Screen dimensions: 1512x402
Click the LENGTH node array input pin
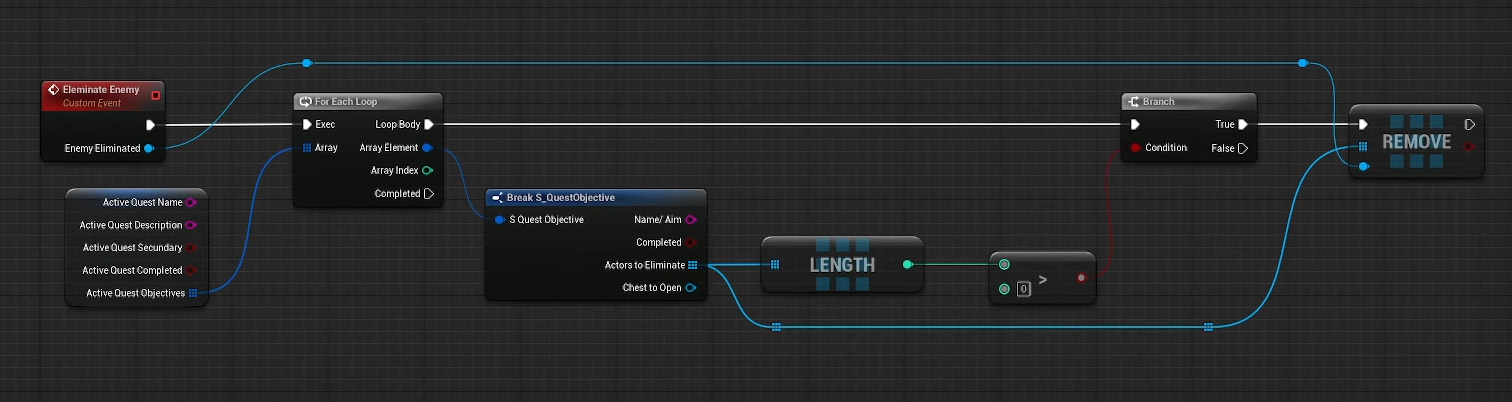[775, 265]
